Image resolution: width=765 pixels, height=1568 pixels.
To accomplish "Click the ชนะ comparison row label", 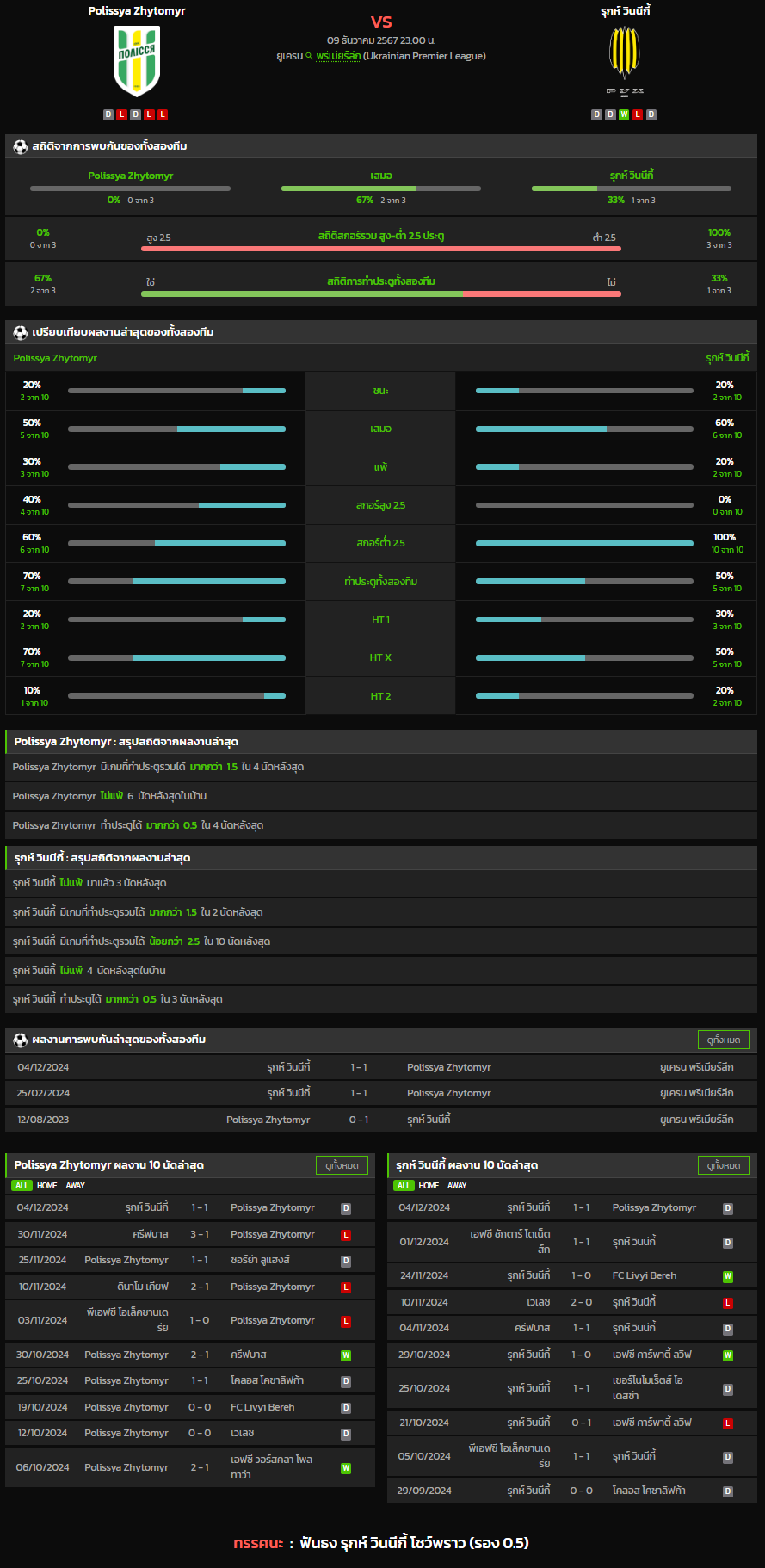I will pyautogui.click(x=381, y=391).
